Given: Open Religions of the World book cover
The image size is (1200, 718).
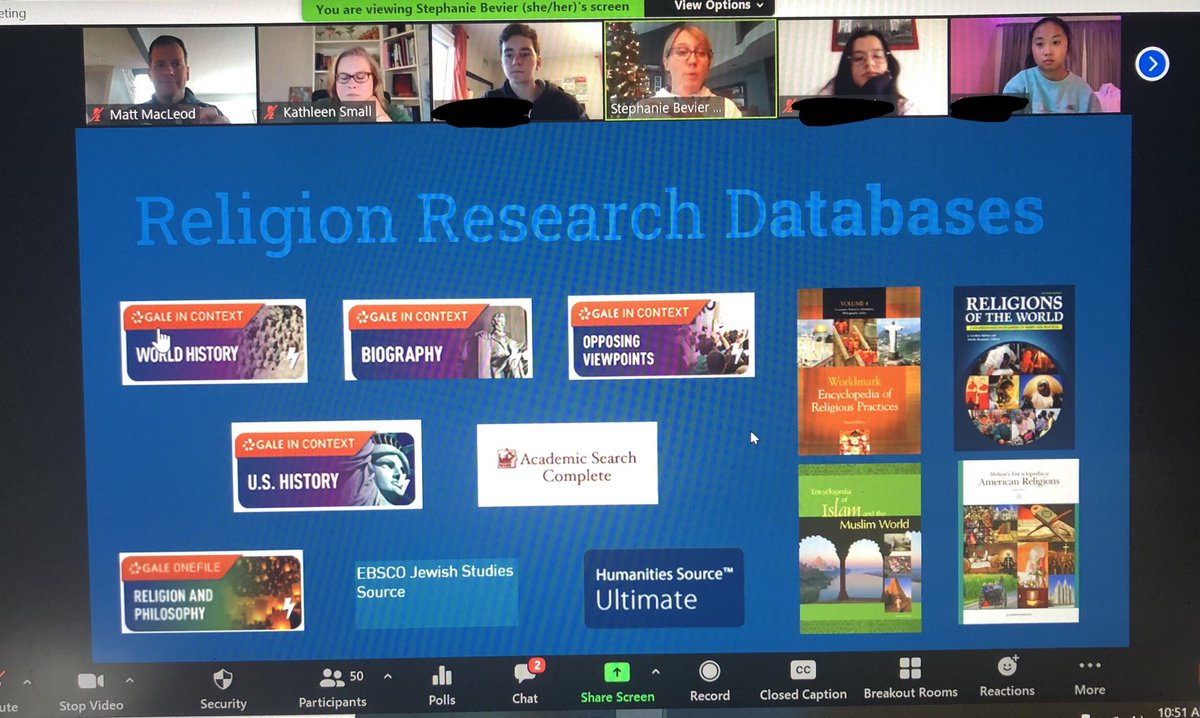Looking at the screenshot, I should tap(1014, 368).
